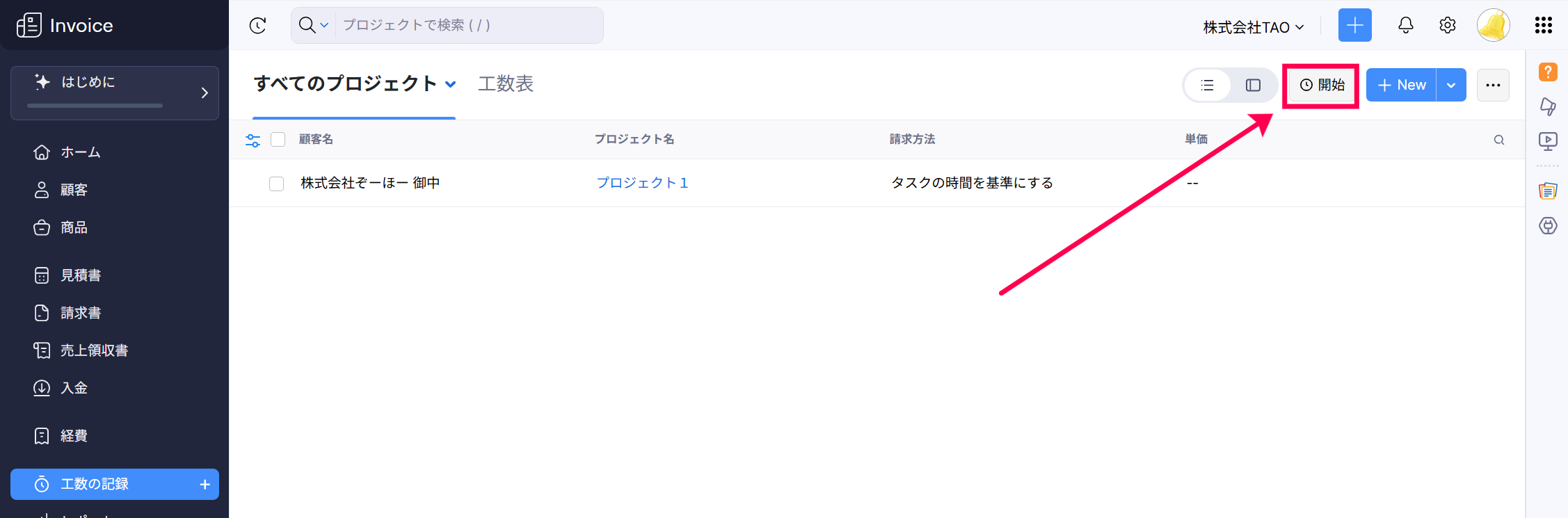Open the apps grid launcher
The height and width of the screenshot is (518, 1568).
pos(1543,26)
